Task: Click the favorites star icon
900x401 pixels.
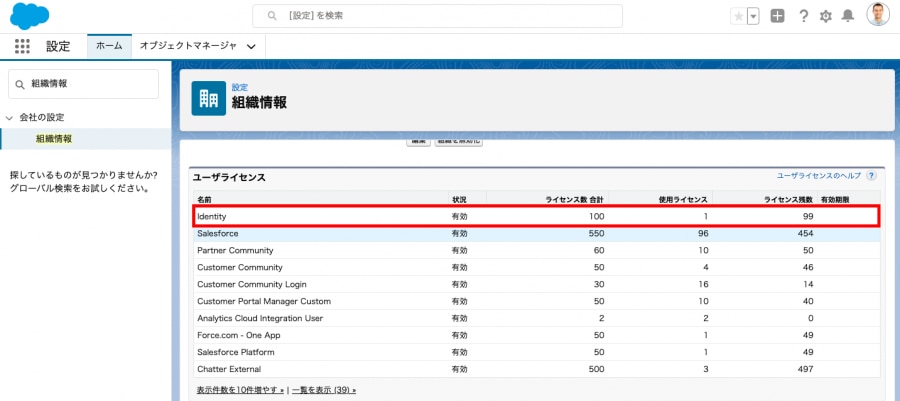Action: (738, 16)
